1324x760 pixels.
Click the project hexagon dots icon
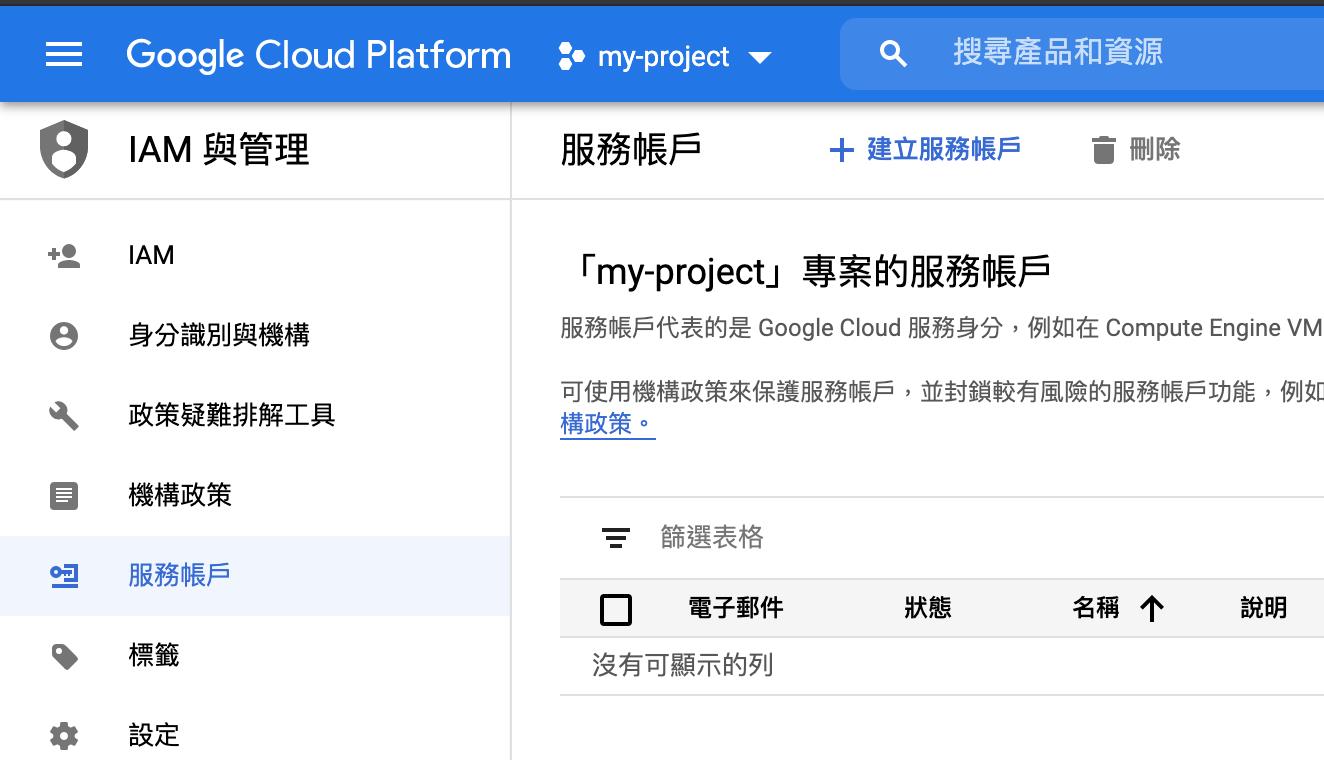(571, 56)
